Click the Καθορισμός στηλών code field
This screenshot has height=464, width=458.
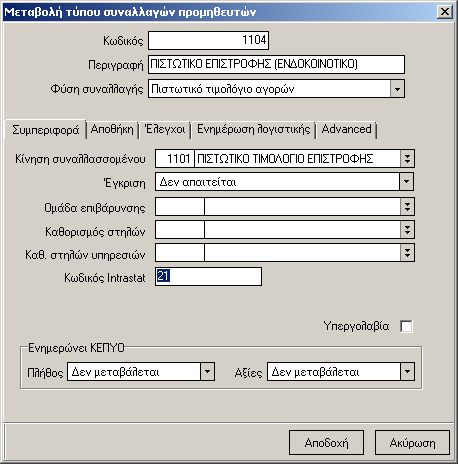coord(180,230)
